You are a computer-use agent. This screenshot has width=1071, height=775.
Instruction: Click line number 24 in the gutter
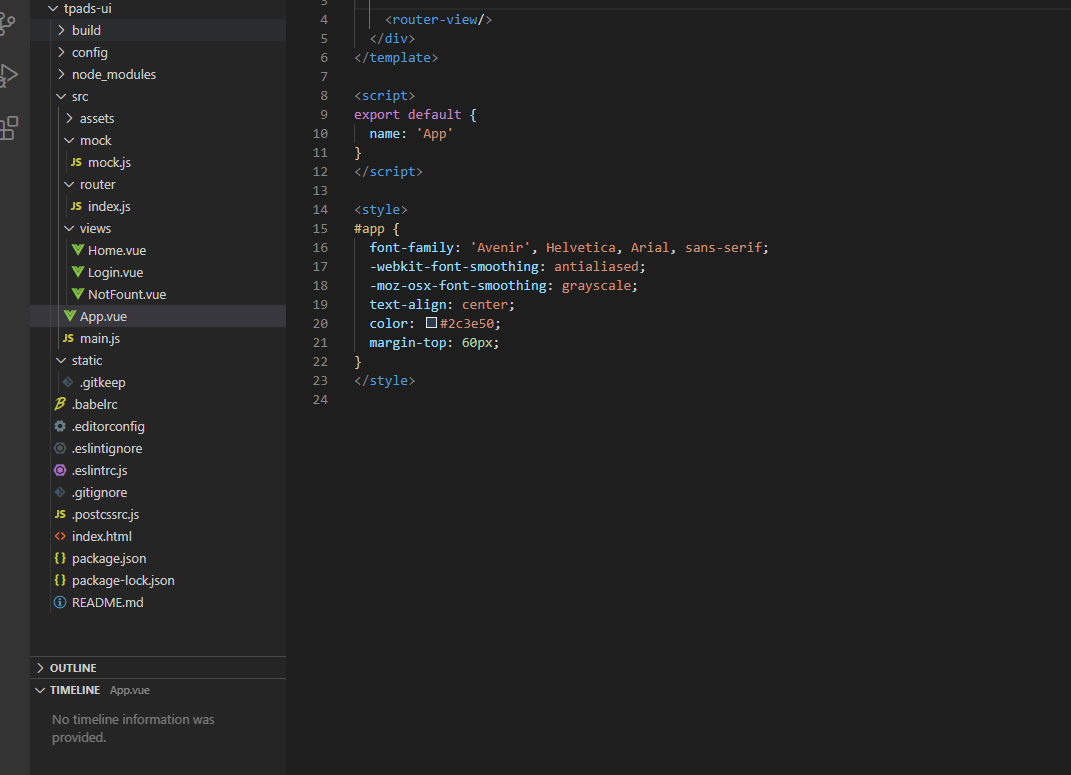tap(320, 399)
